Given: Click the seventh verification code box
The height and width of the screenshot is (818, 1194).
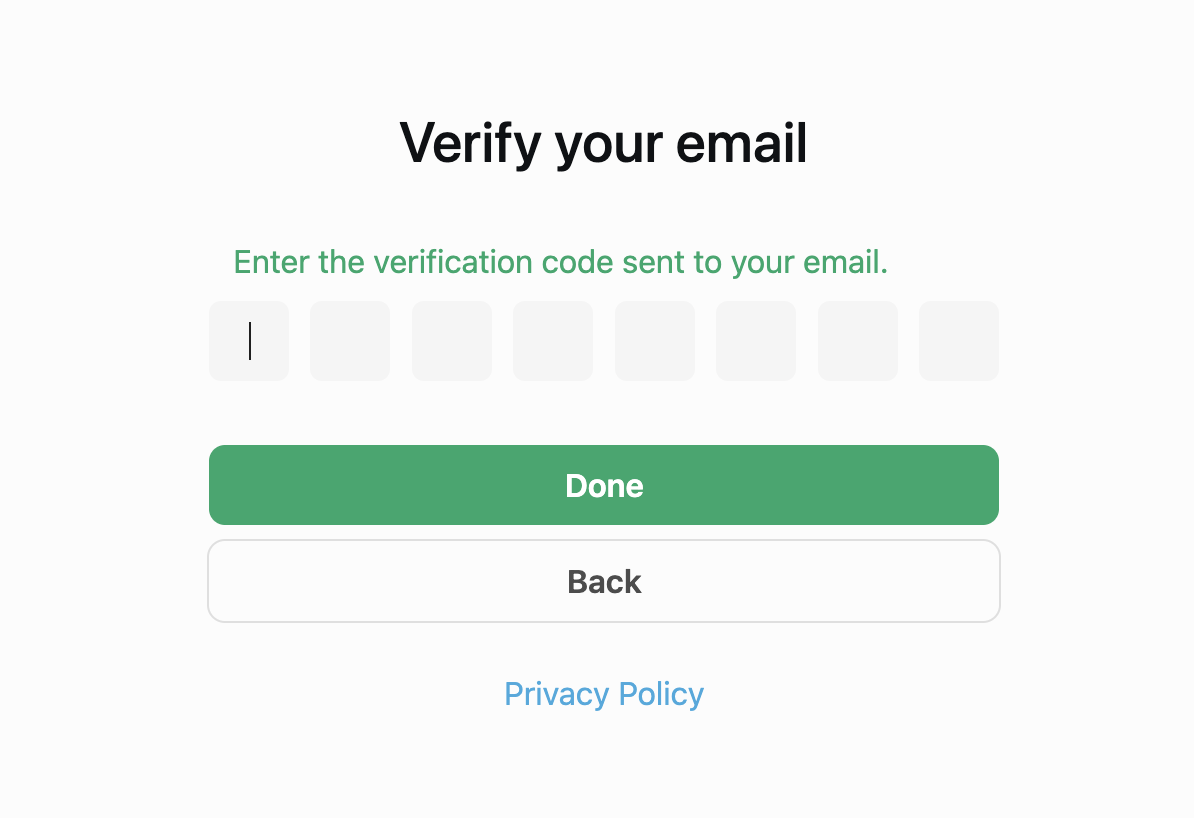Looking at the screenshot, I should point(858,341).
